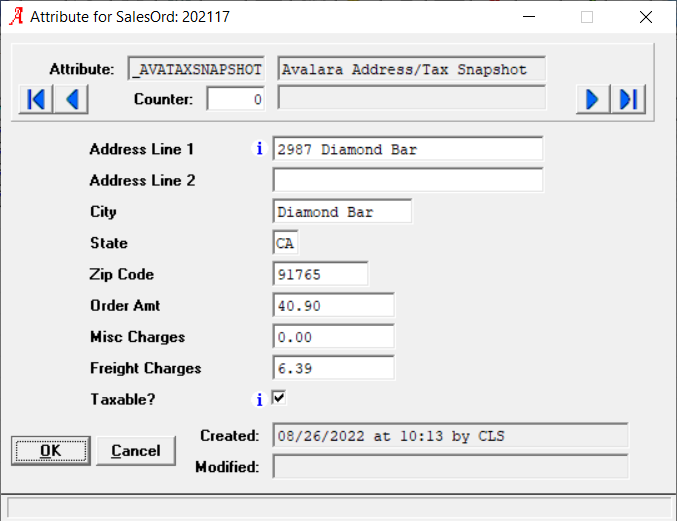Jump to the first attribute record

point(36,99)
